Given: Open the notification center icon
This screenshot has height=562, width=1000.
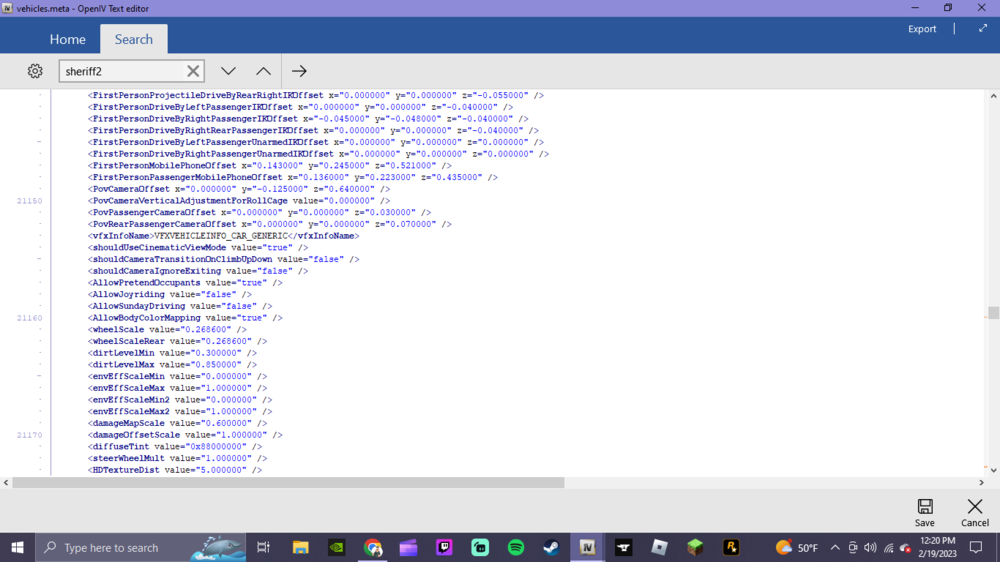Looking at the screenshot, I should coord(976,547).
